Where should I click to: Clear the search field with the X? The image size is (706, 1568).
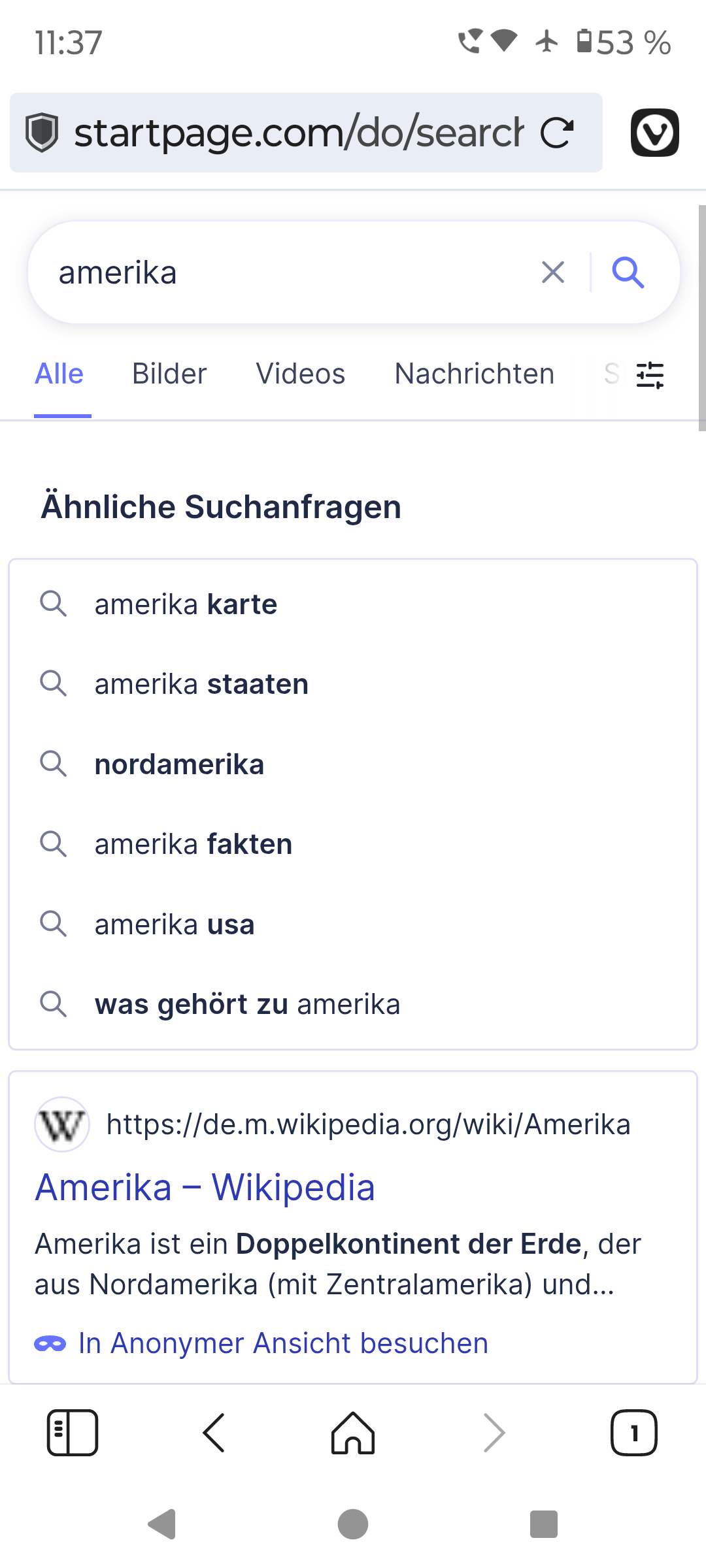553,272
